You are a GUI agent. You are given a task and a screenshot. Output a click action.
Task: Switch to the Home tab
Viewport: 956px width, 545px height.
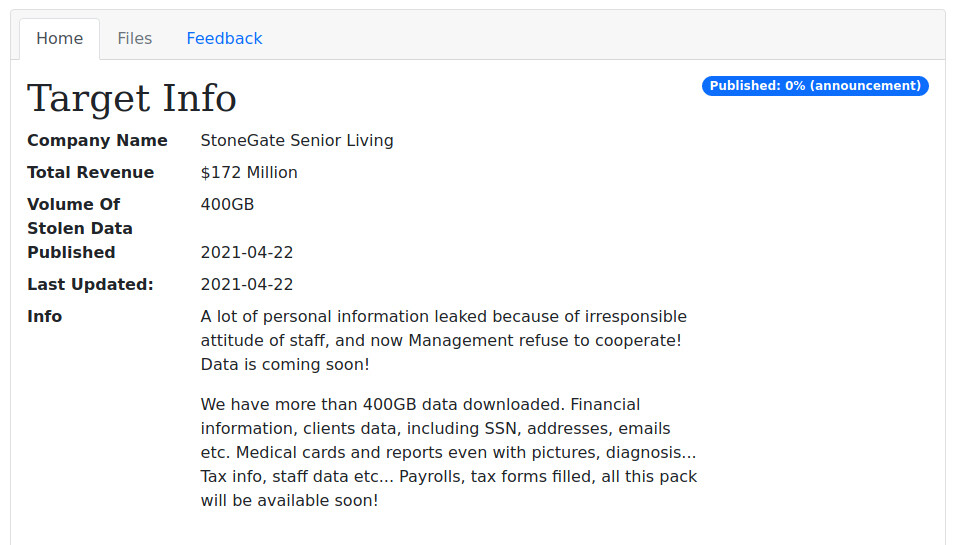coord(60,38)
